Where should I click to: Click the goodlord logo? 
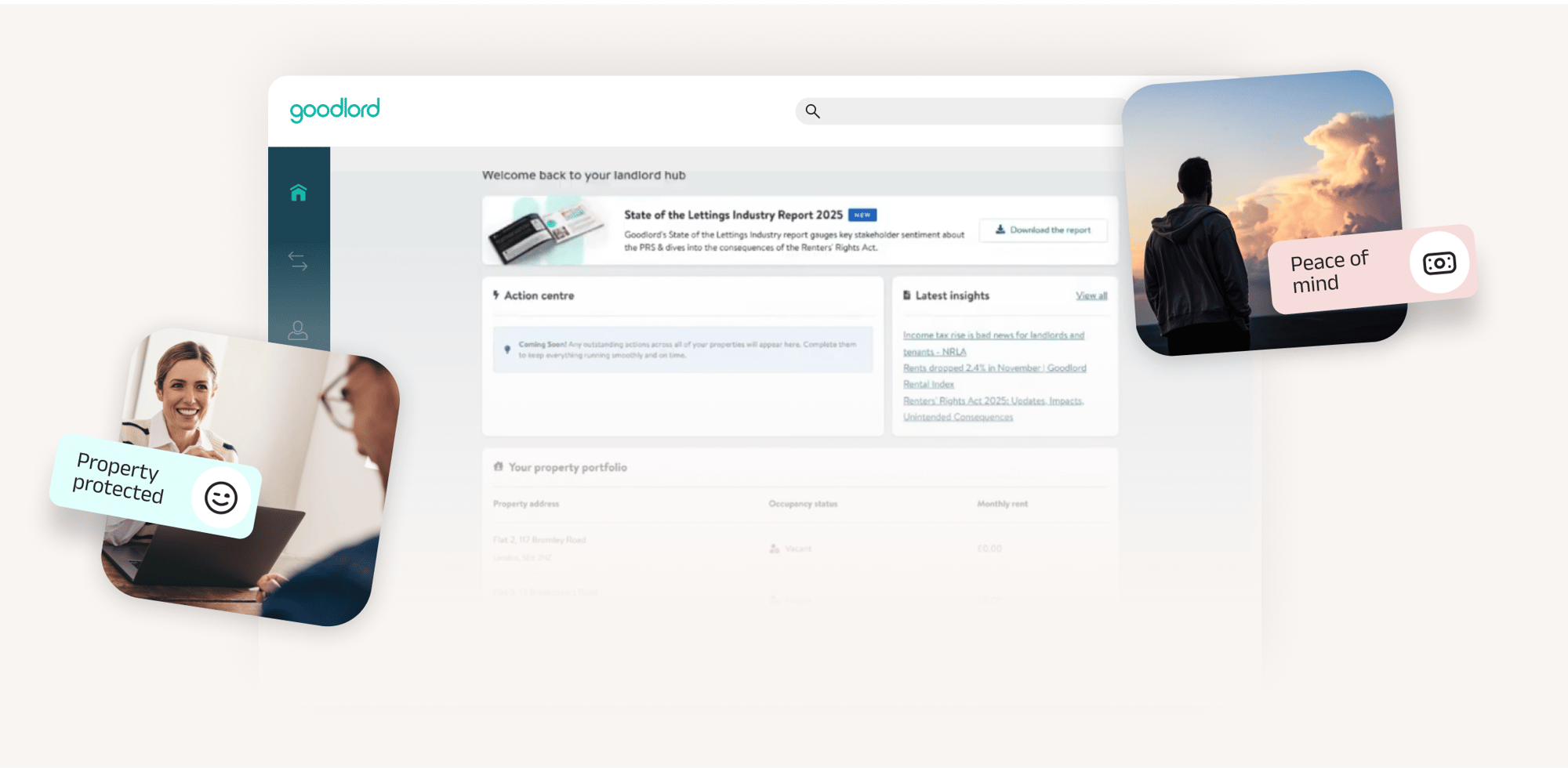[335, 110]
